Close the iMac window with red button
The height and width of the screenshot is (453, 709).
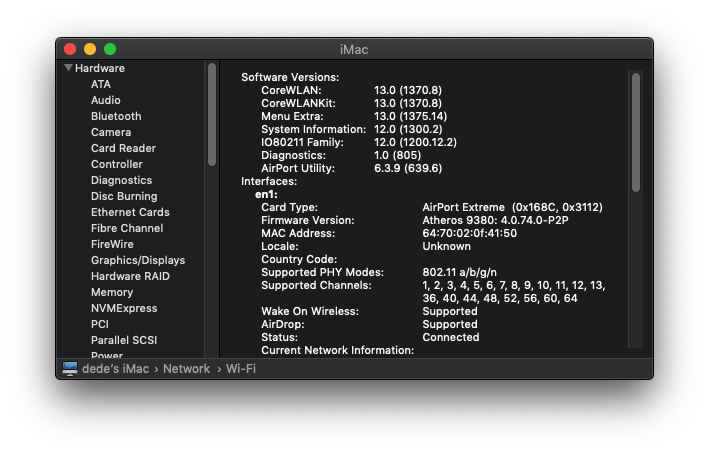coord(70,49)
